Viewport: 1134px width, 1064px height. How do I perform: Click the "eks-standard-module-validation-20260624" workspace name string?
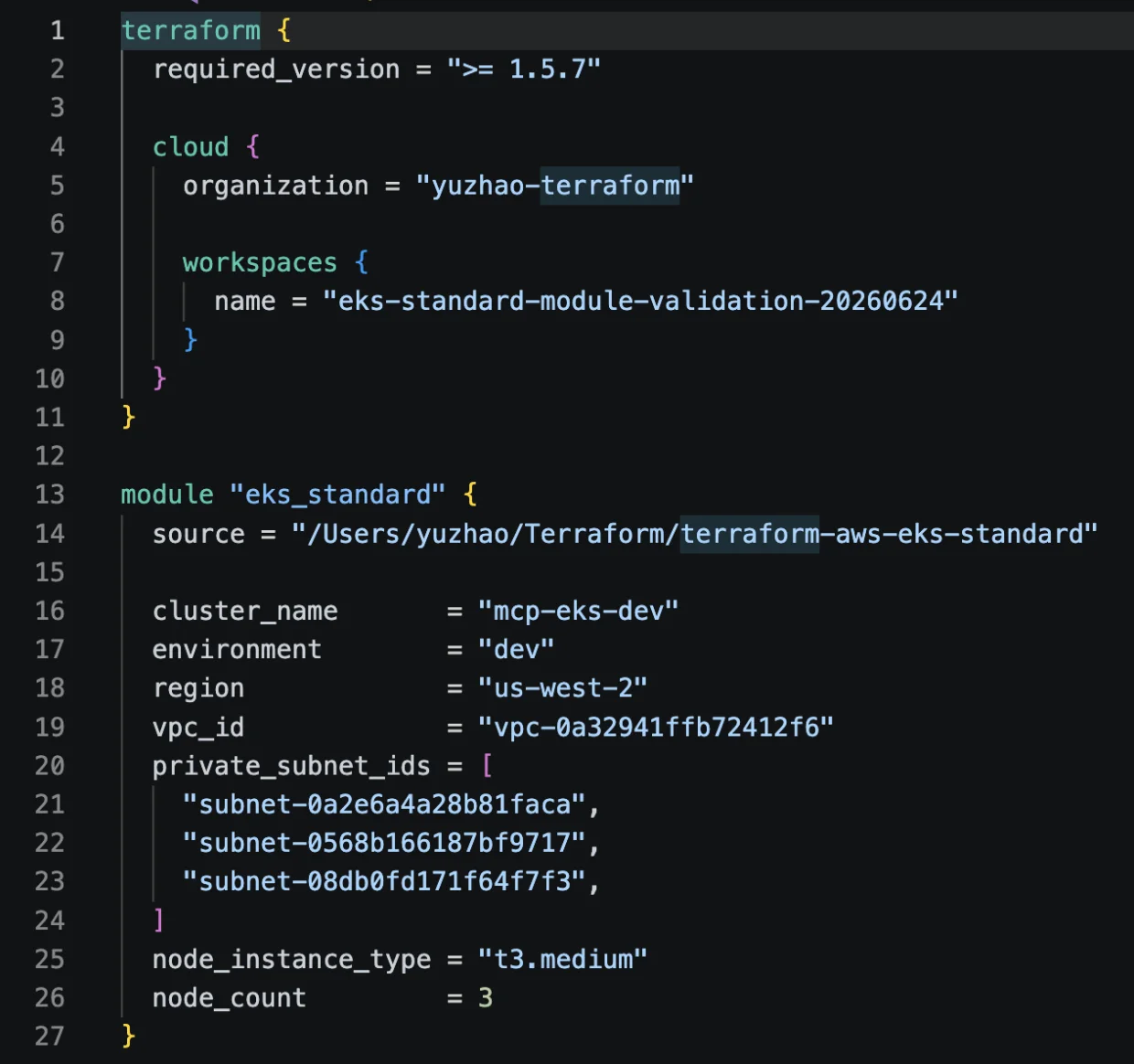click(x=641, y=301)
